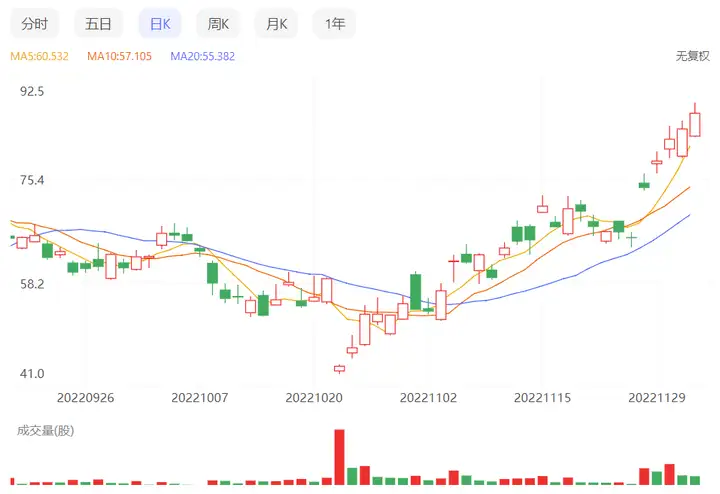Click the MA20:55.382 indicator label
The width and height of the screenshot is (720, 494).
[x=202, y=56]
